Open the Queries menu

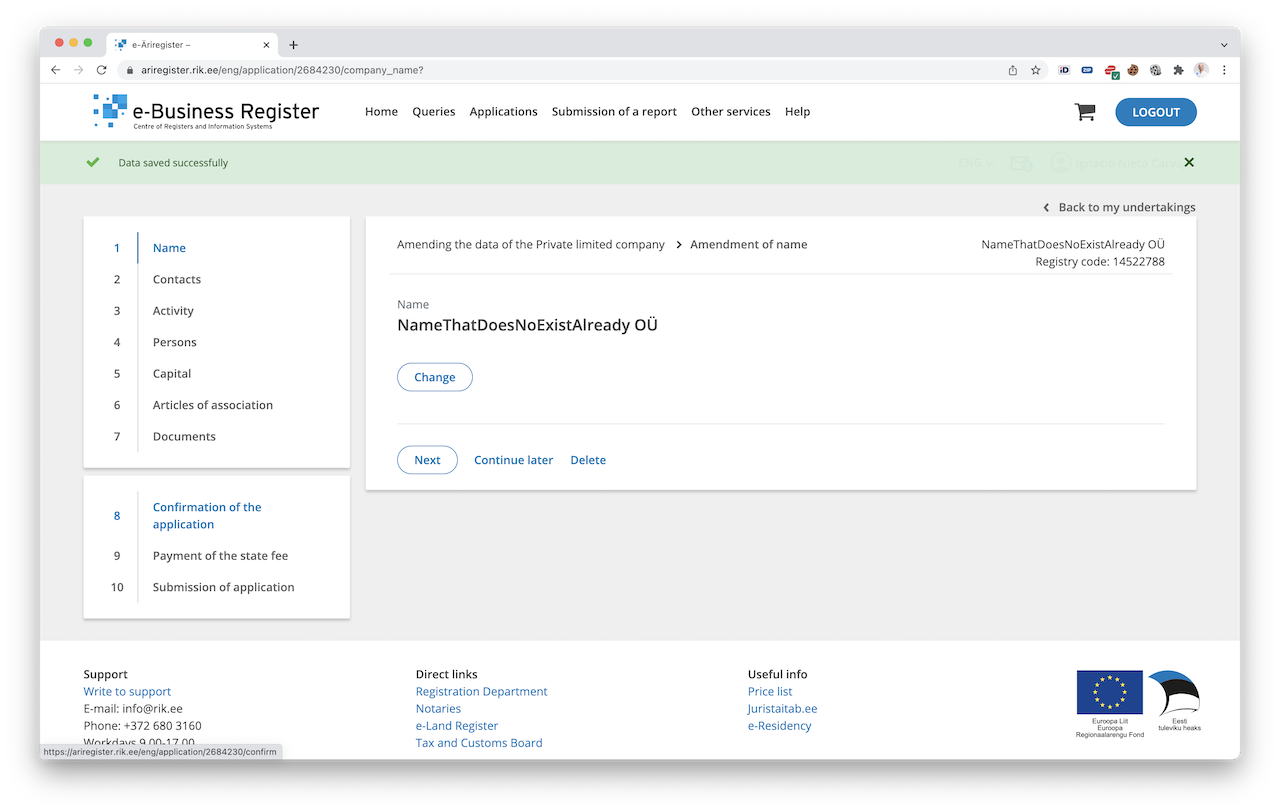pos(433,112)
